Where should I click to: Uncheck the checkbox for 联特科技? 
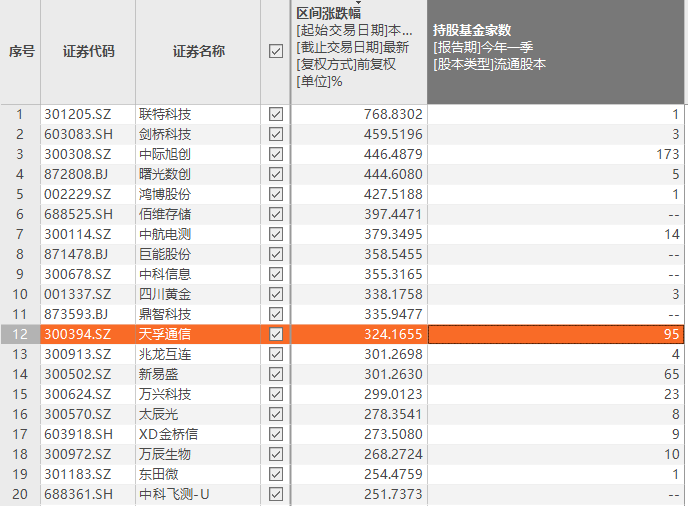(x=276, y=114)
